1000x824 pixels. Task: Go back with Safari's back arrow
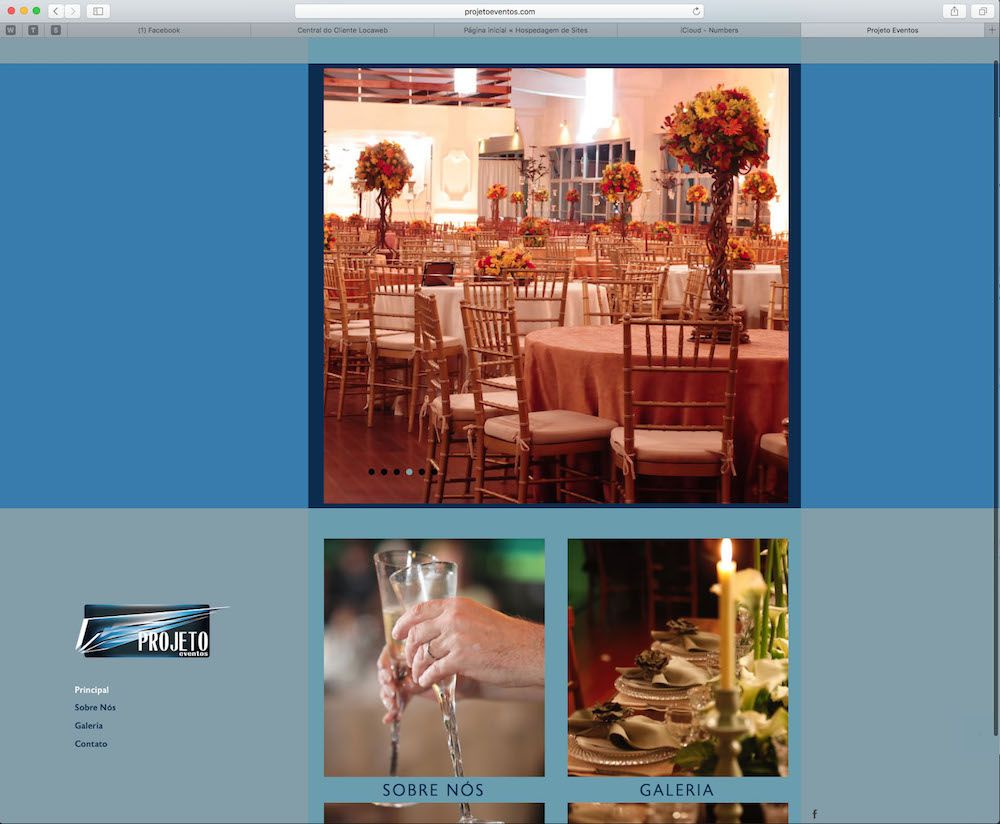55,11
